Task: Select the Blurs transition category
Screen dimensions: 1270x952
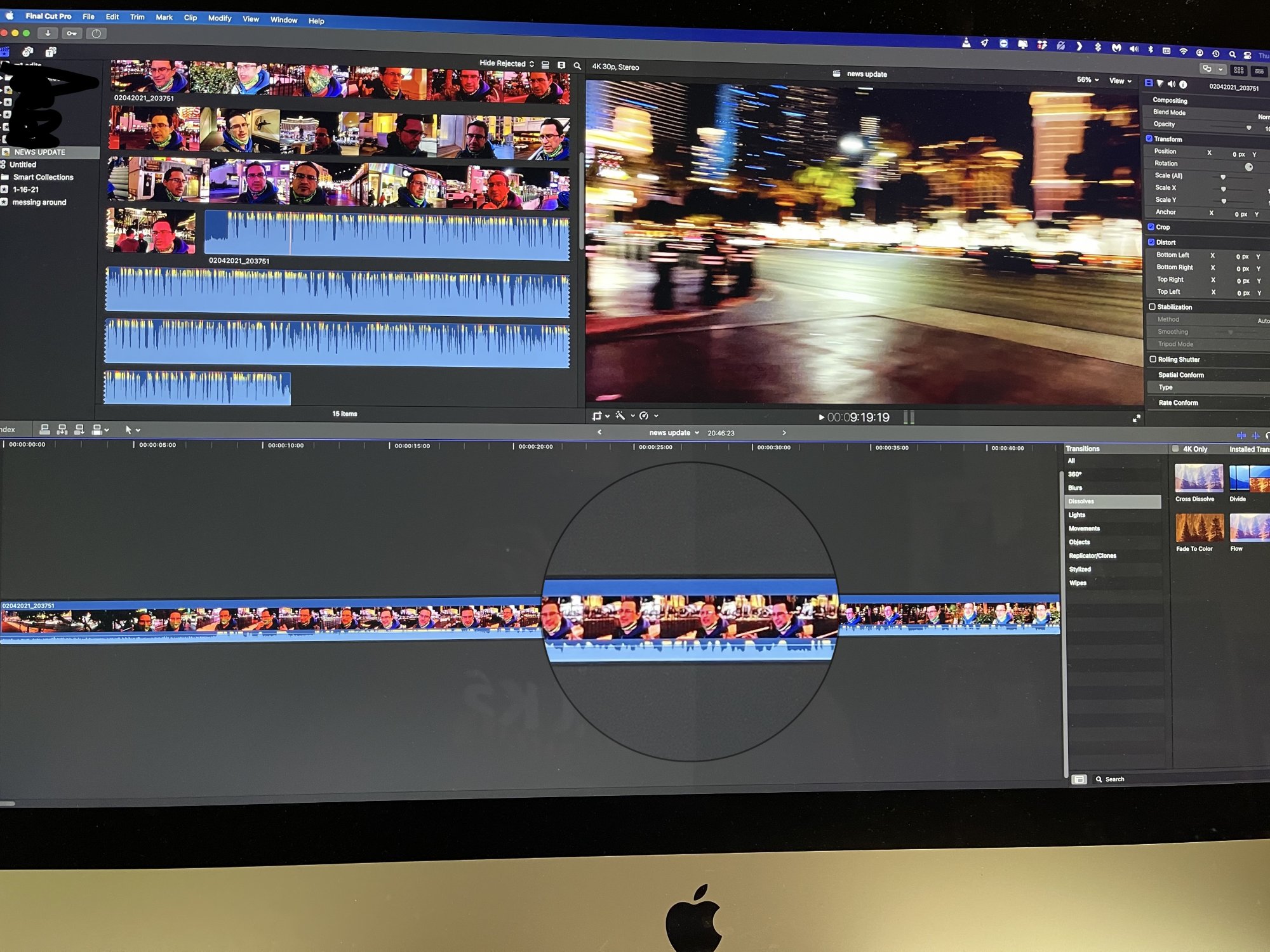Action: click(1075, 487)
